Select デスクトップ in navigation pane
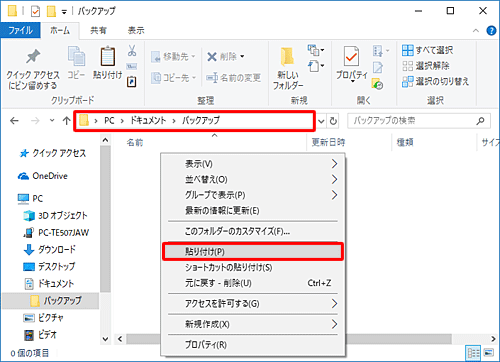The width and height of the screenshot is (500, 362). [49, 267]
